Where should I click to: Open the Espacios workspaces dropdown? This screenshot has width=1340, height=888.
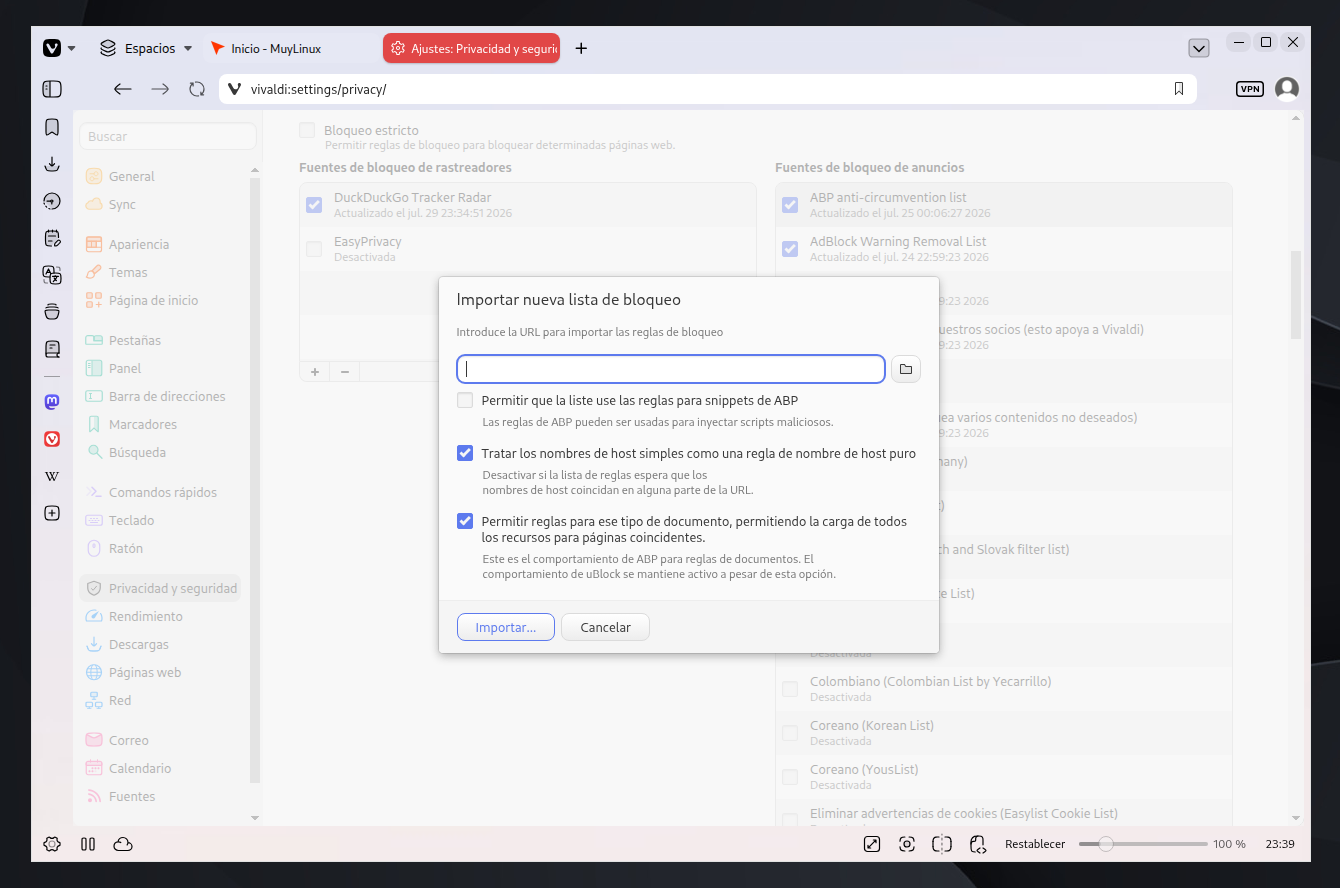click(x=146, y=48)
